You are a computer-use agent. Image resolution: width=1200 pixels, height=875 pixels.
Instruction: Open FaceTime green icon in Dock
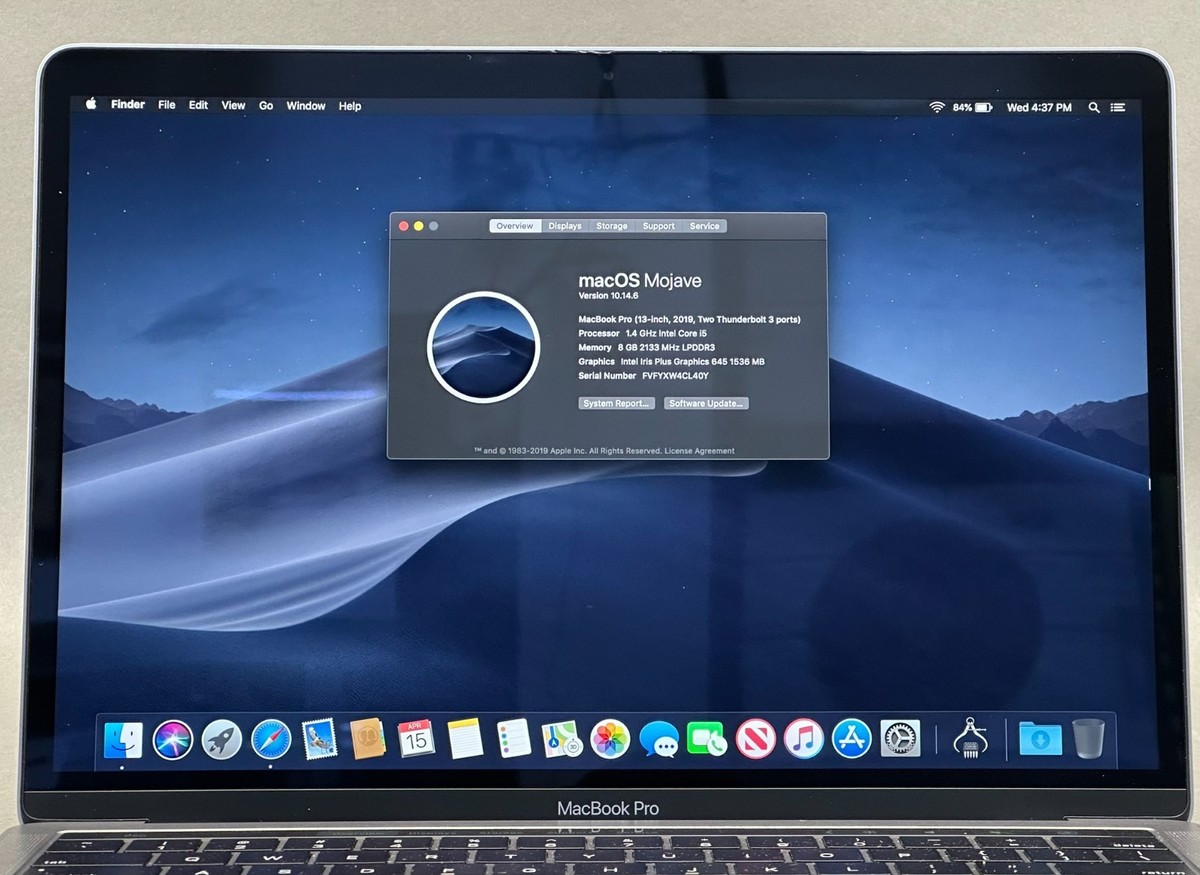(x=707, y=739)
